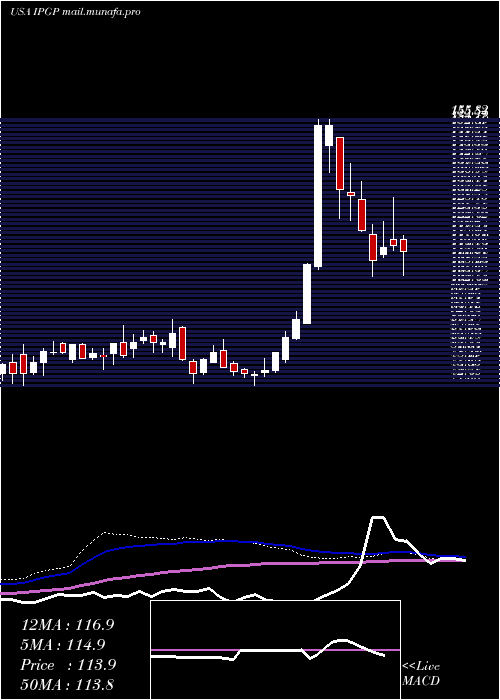Screen dimensions: 500x700
Task: Click the "Price : 113.9" label
Action: pos(68,665)
